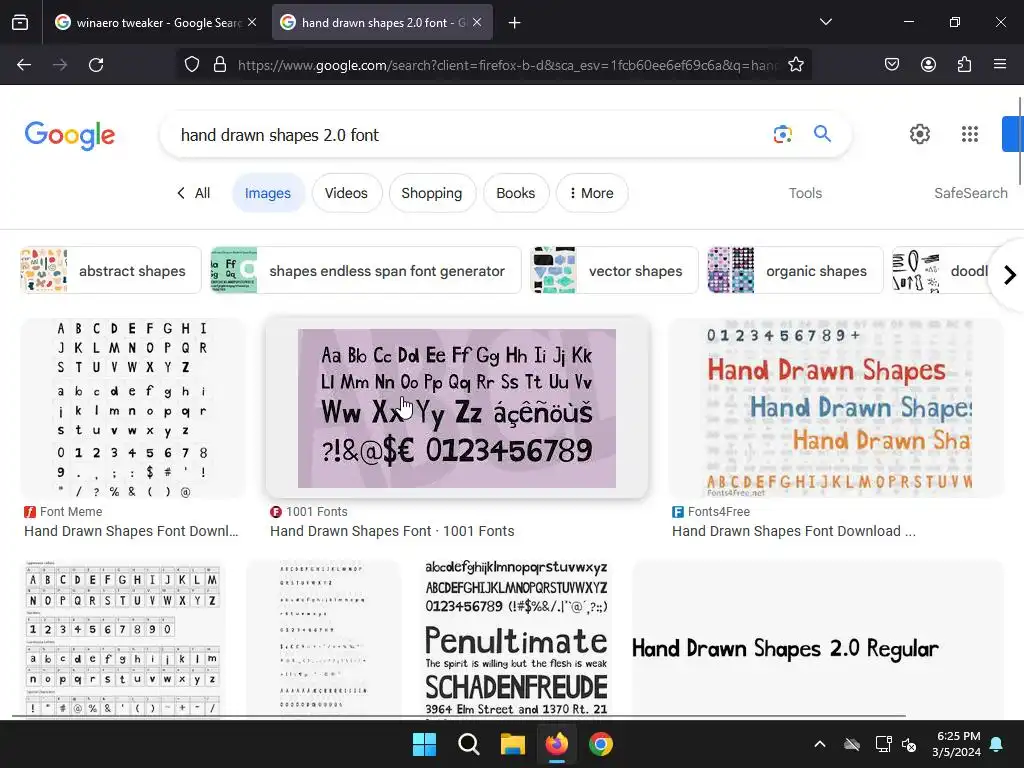This screenshot has width=1024, height=768.
Task: Open Penultimate Schadenfreude font sample image
Action: (516, 638)
